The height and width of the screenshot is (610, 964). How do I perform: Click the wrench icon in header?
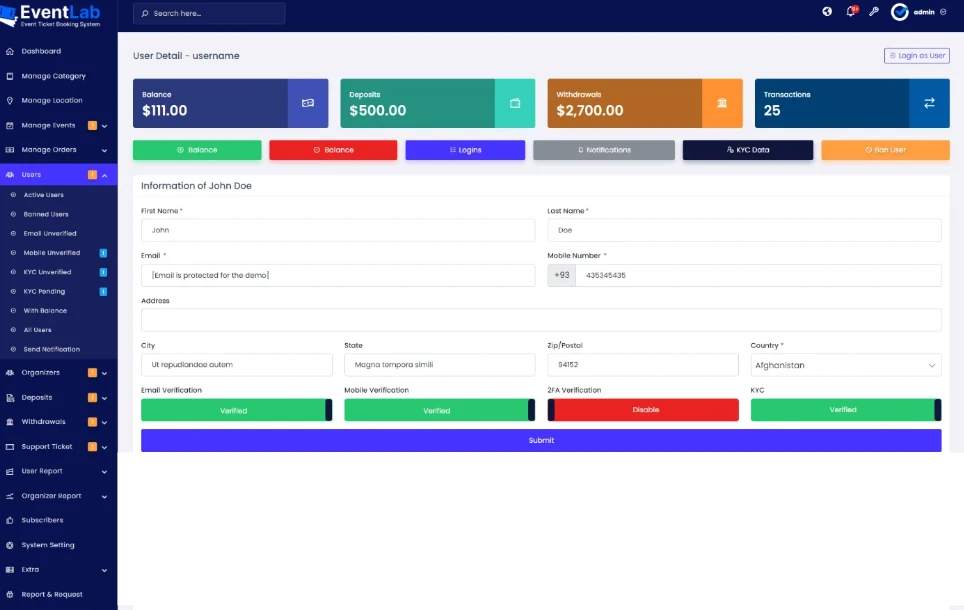pos(873,12)
